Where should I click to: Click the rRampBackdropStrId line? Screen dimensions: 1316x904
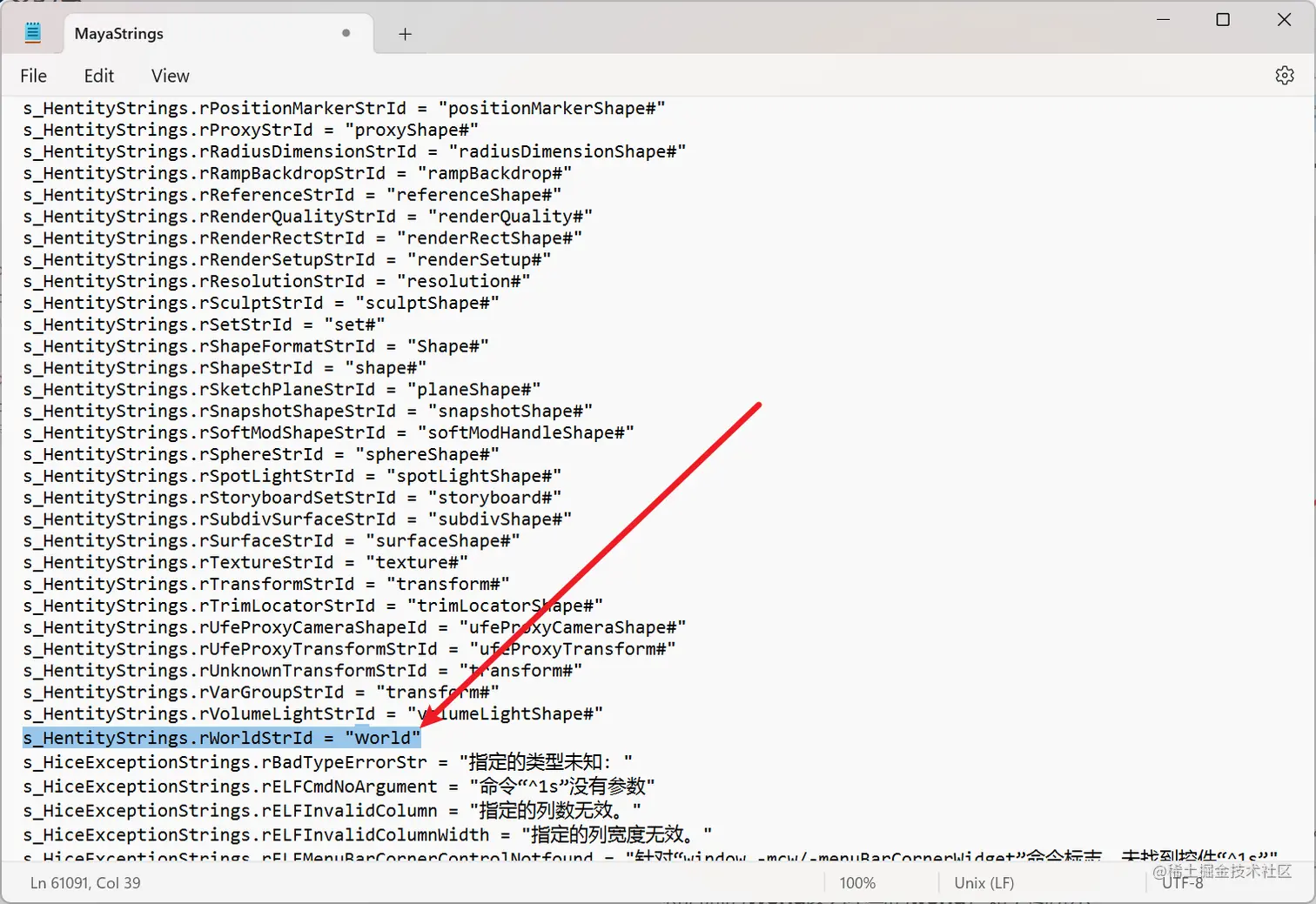tap(298, 173)
